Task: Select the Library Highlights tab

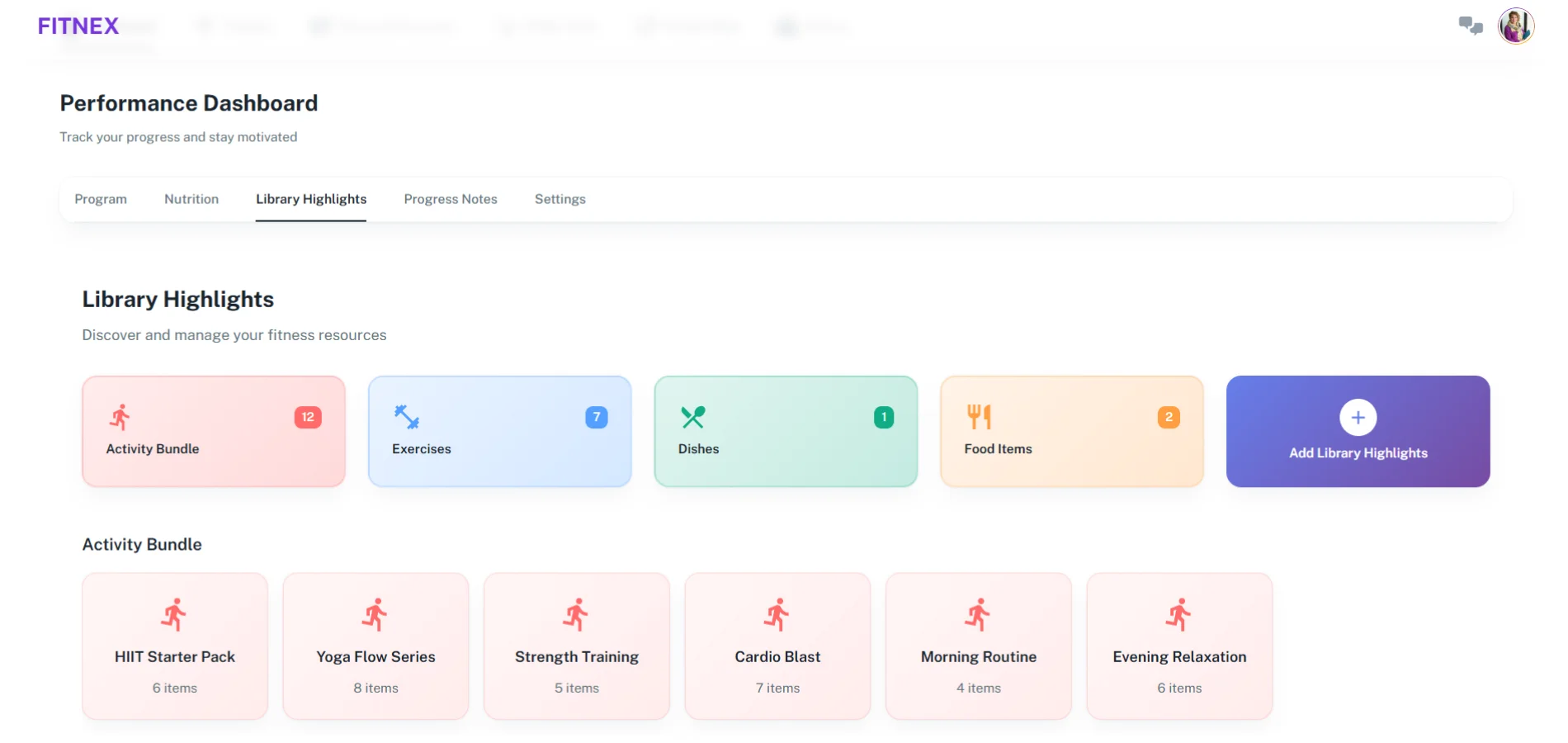Action: (x=311, y=199)
